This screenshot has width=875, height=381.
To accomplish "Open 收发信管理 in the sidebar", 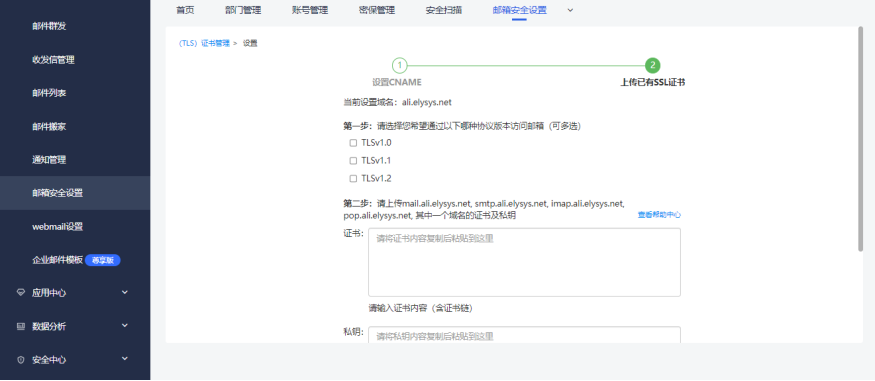I will pyautogui.click(x=53, y=60).
